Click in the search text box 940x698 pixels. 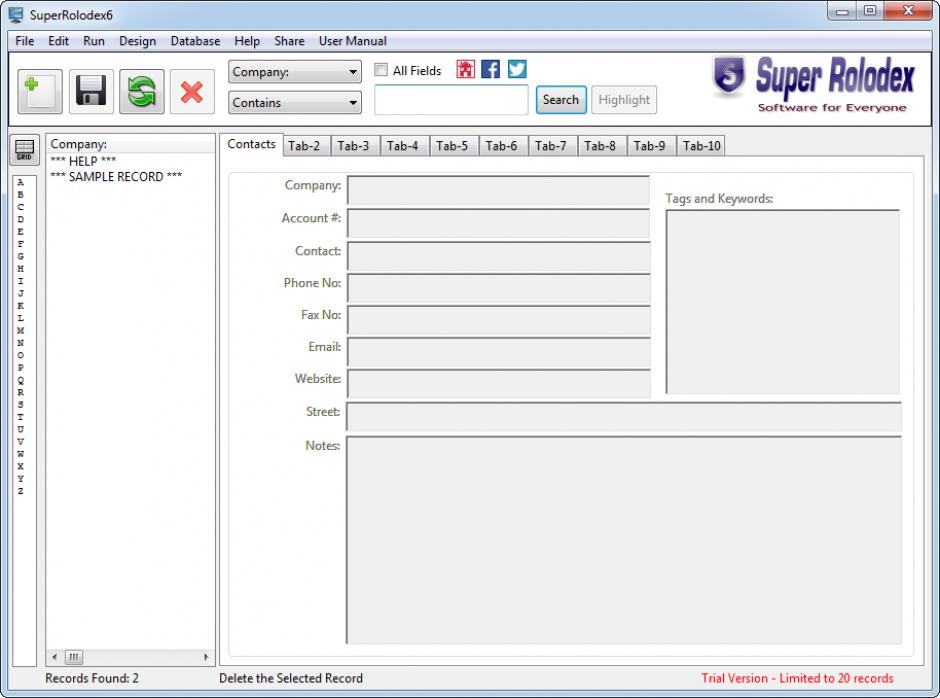coord(451,100)
